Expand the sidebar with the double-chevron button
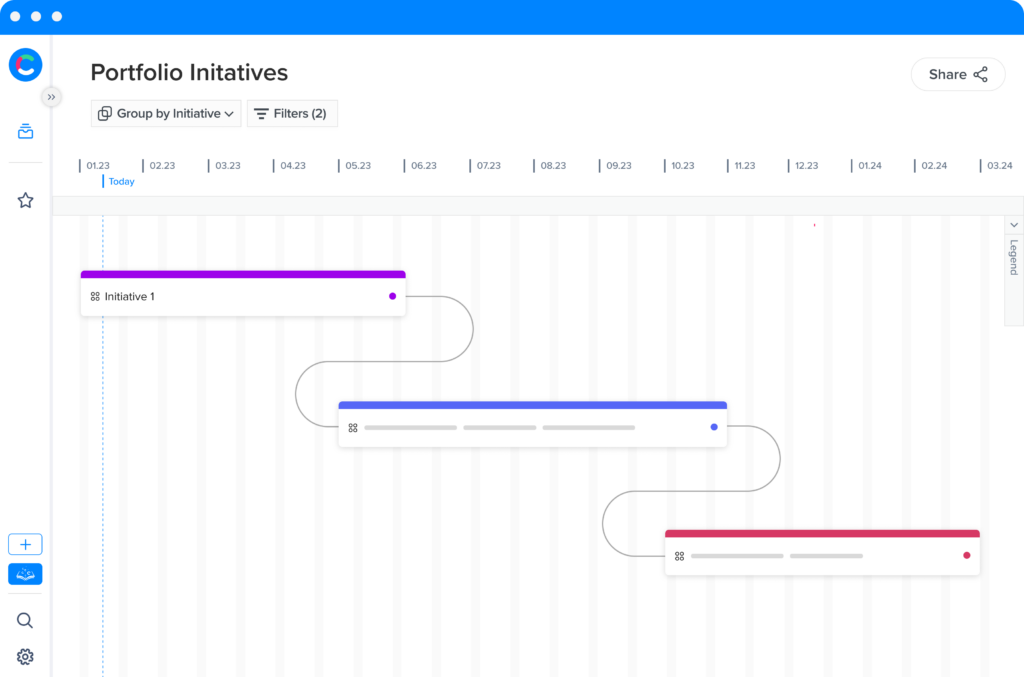The width and height of the screenshot is (1024, 677). point(51,97)
